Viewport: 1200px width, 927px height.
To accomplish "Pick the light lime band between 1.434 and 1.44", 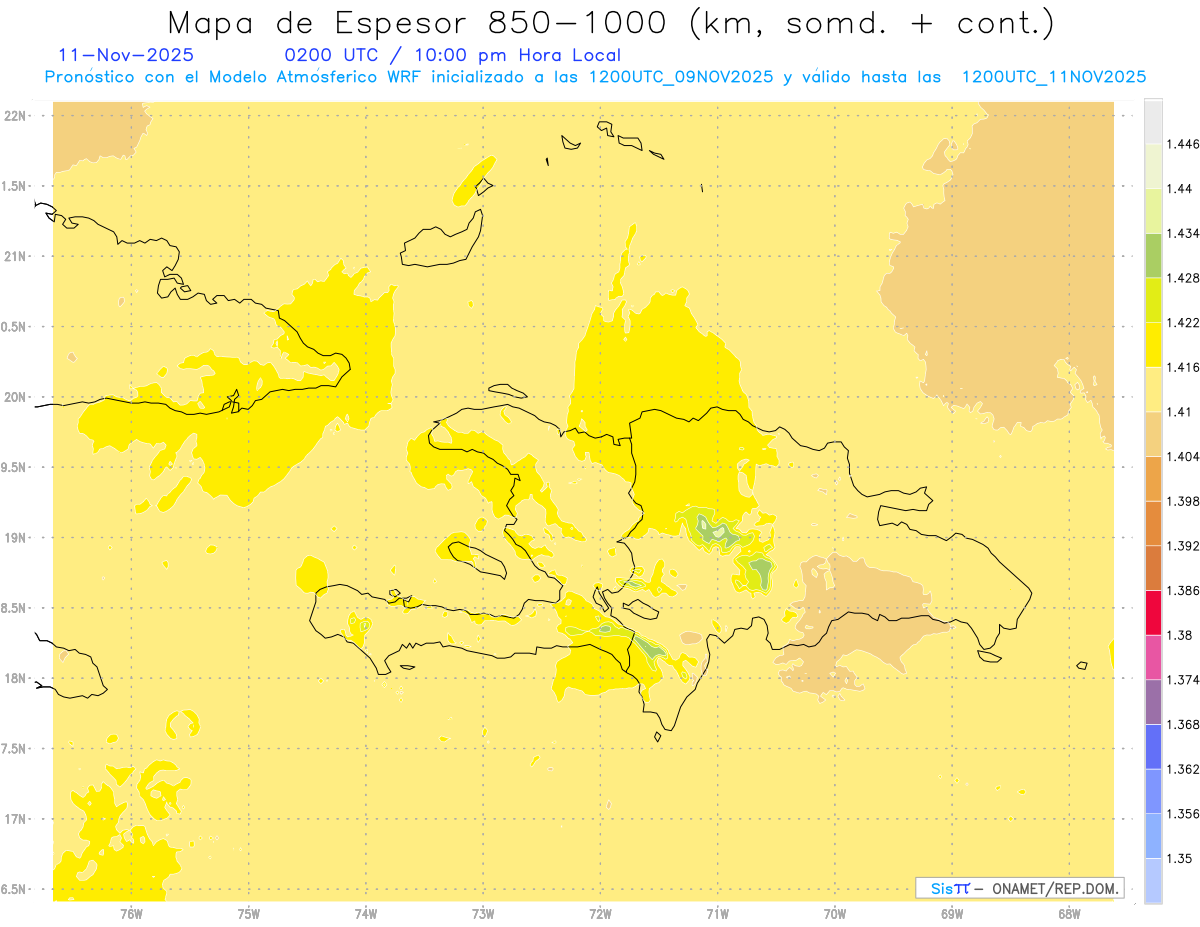I will click(x=1153, y=211).
